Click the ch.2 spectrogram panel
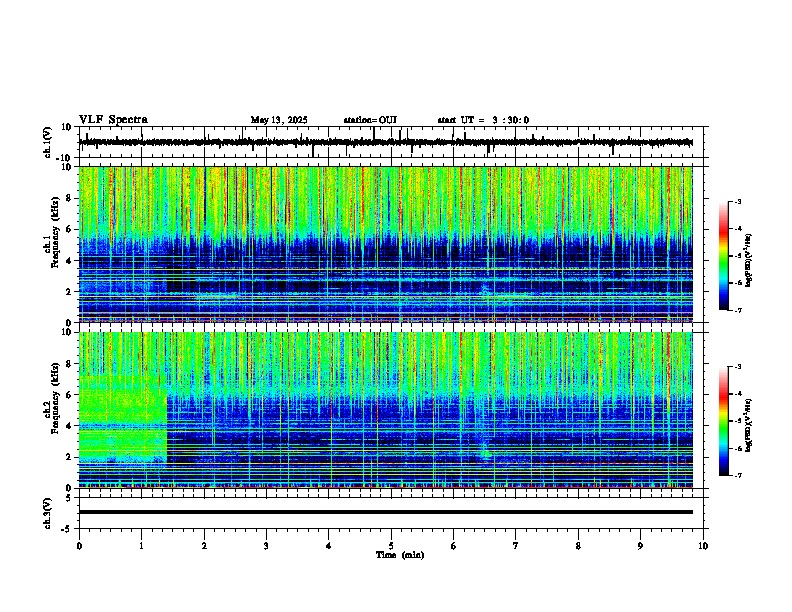The height and width of the screenshot is (612, 792). pyautogui.click(x=385, y=410)
